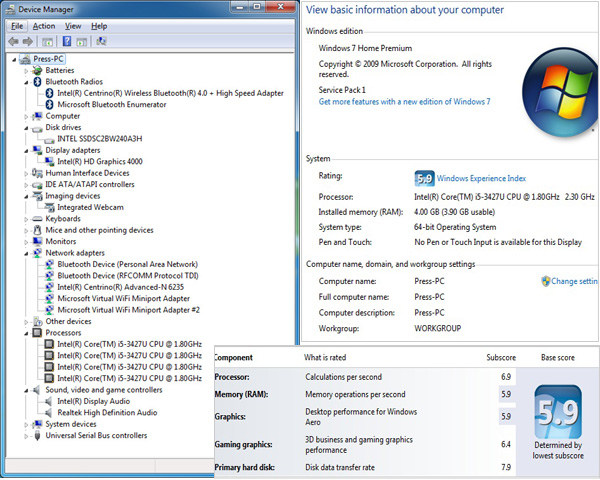Screen dimensions: 600x480
Task: Close the Device Manager window
Action: click(281, 7)
